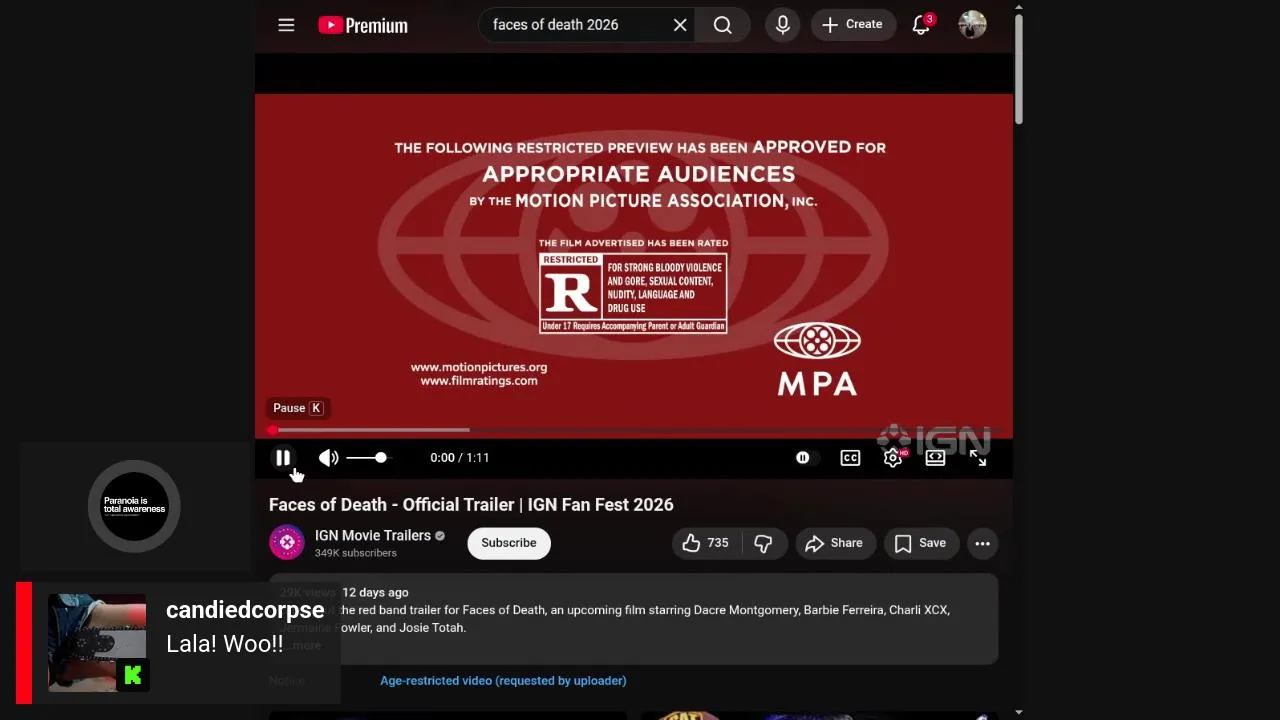The width and height of the screenshot is (1280, 720).
Task: Open IGN Movie Trailers channel name
Action: 373,536
